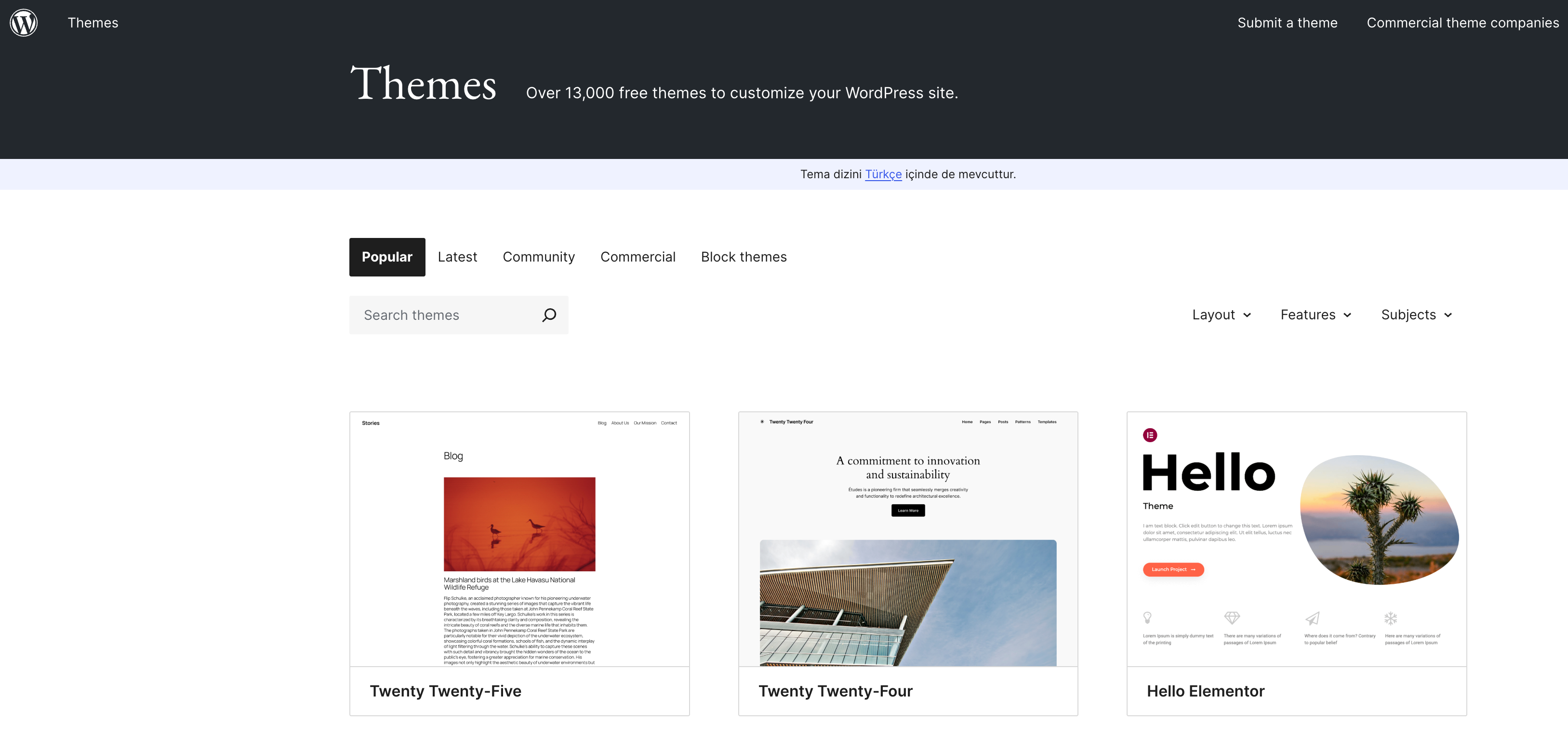Select the Popular themes tab
1568x736 pixels.
click(386, 256)
